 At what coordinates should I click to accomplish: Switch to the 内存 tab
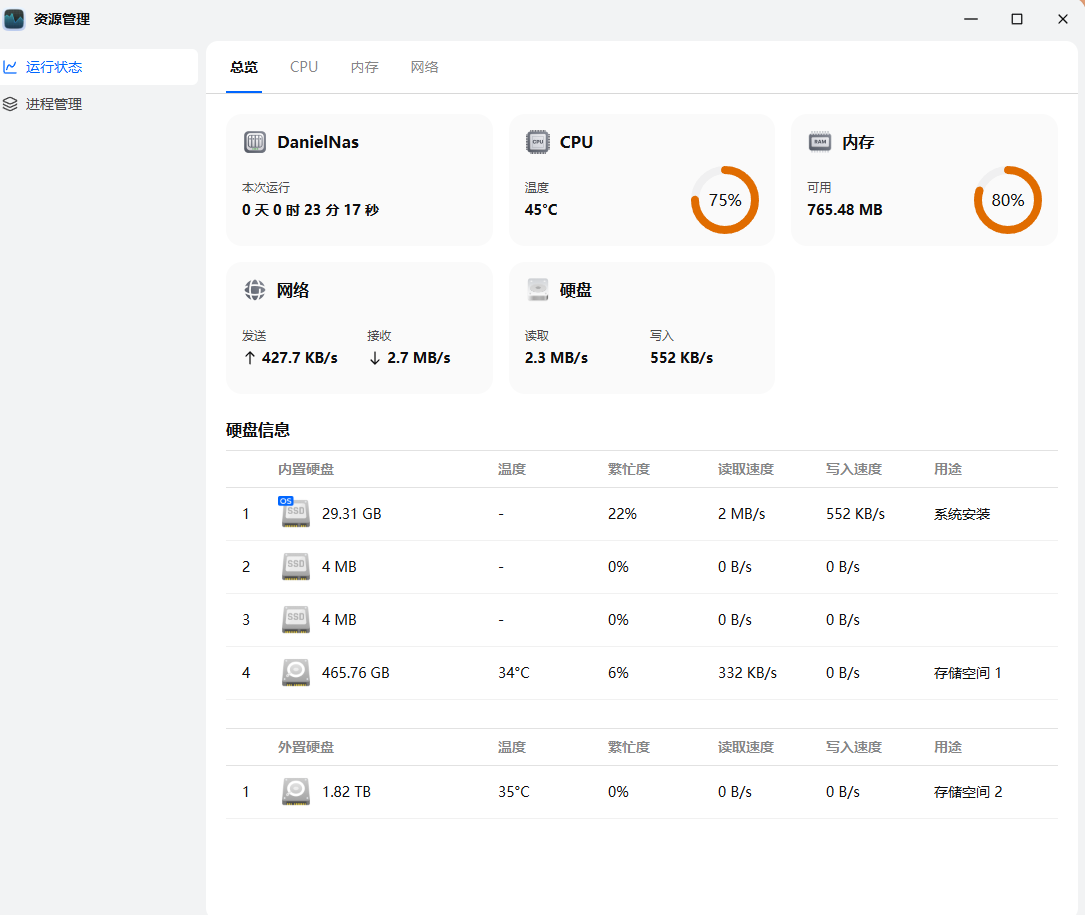pos(365,67)
